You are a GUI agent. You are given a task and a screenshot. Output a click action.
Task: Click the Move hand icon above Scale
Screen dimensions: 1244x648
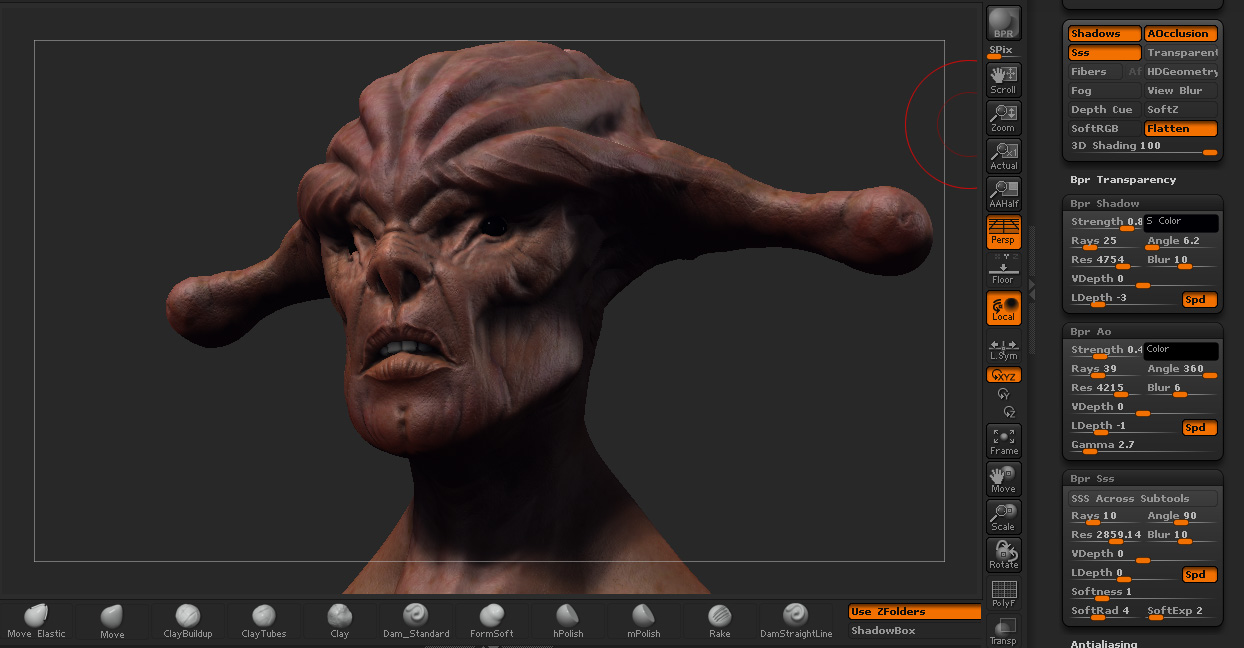(1003, 479)
